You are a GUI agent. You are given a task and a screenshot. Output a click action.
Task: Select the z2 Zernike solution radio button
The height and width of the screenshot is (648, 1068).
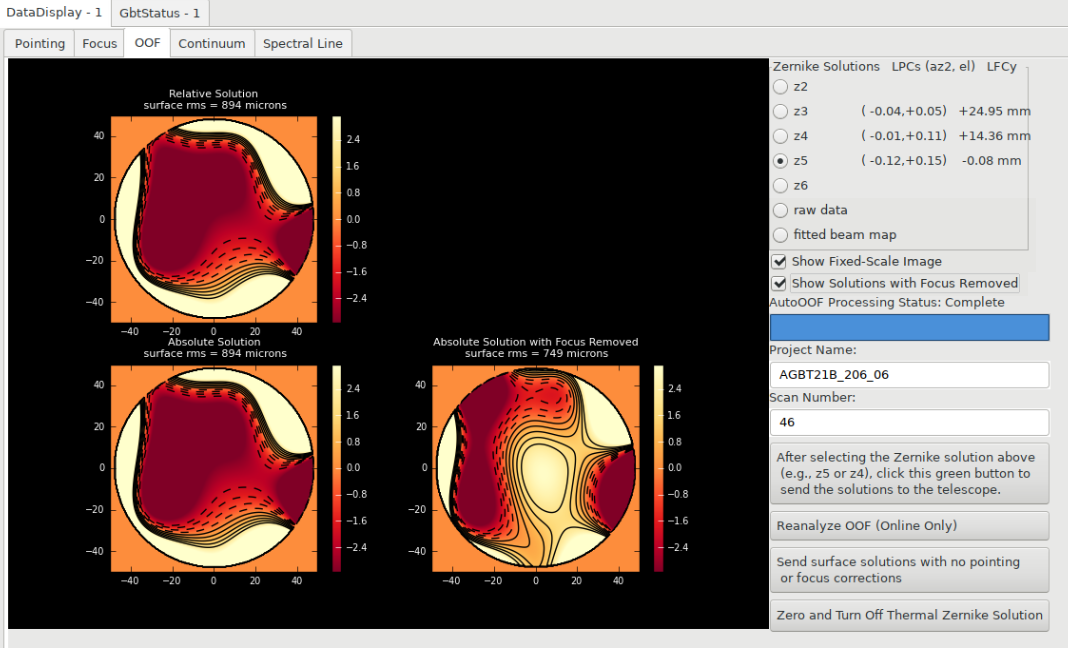(781, 87)
